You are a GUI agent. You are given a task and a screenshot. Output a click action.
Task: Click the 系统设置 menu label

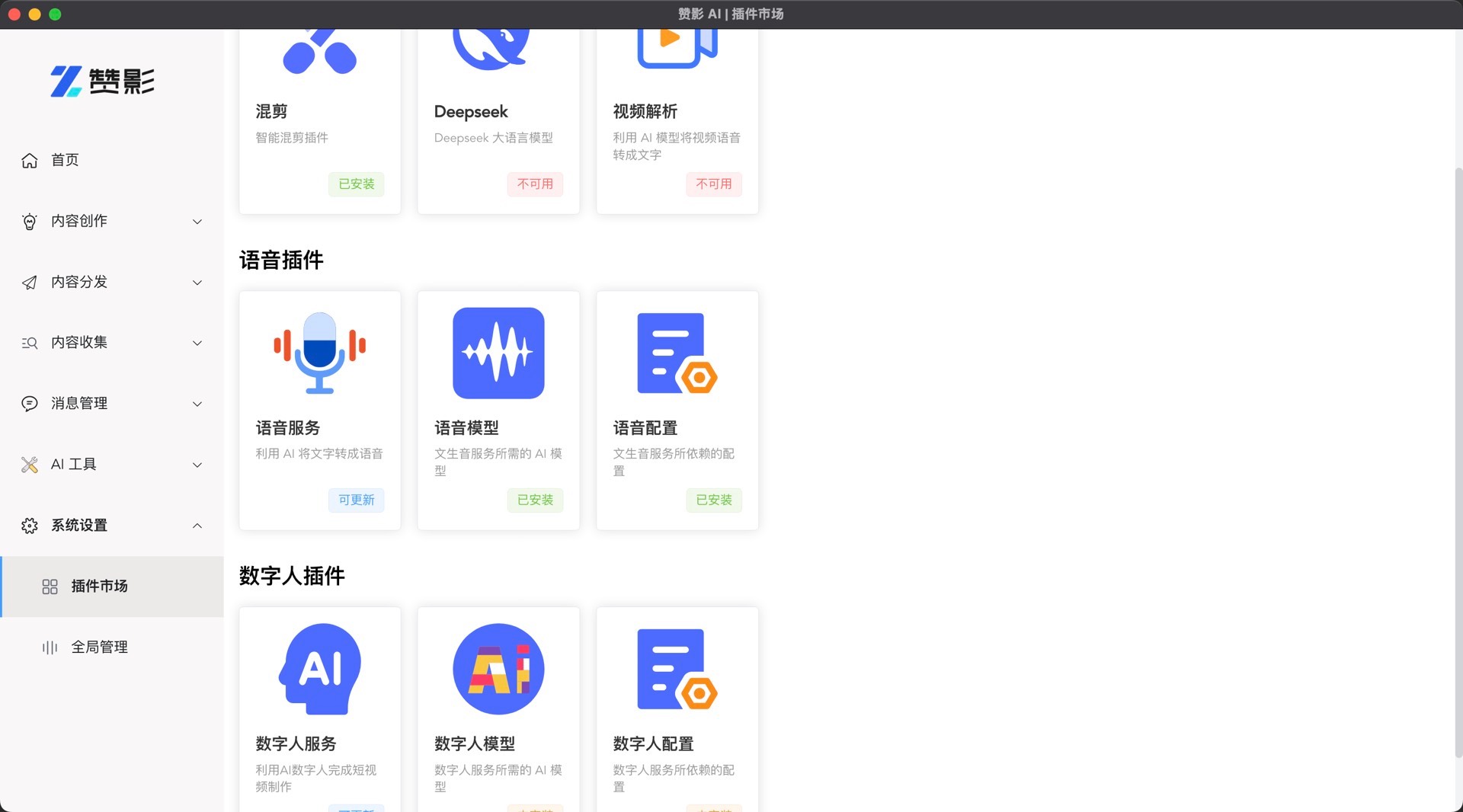79,526
